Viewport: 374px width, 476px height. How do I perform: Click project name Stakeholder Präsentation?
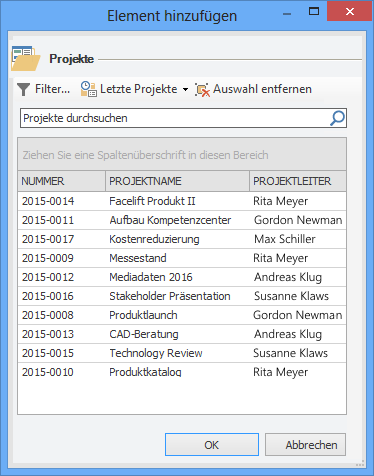tap(170, 296)
